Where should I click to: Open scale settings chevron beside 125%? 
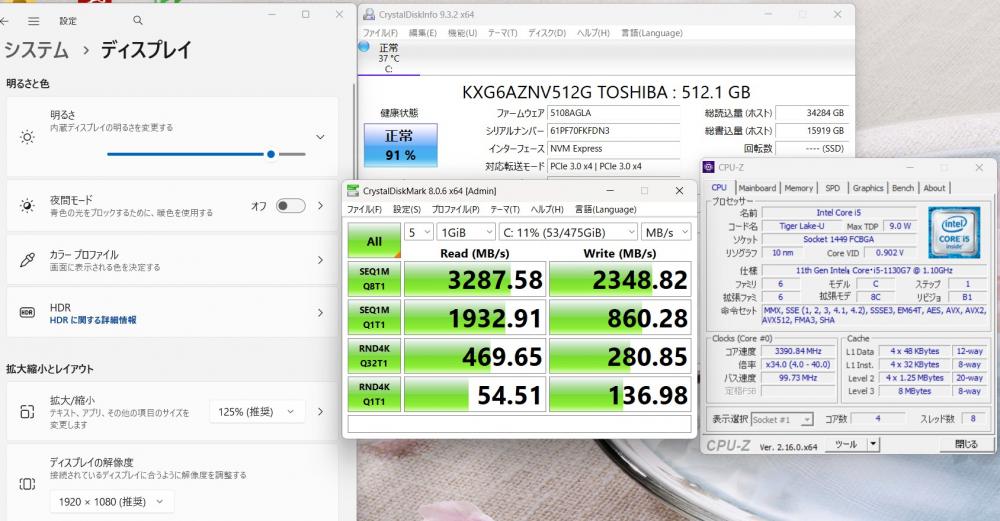tap(321, 412)
